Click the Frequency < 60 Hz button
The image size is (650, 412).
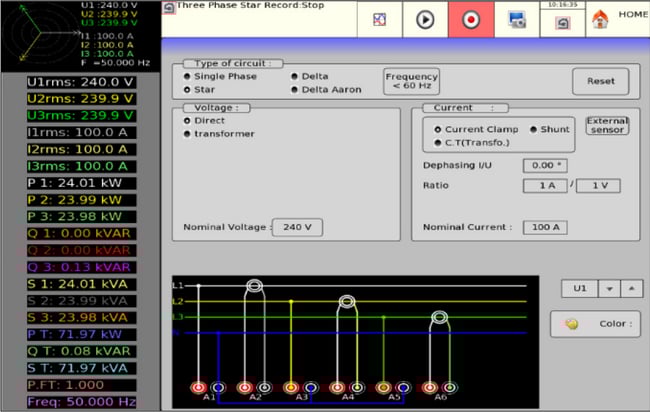pyautogui.click(x=411, y=81)
